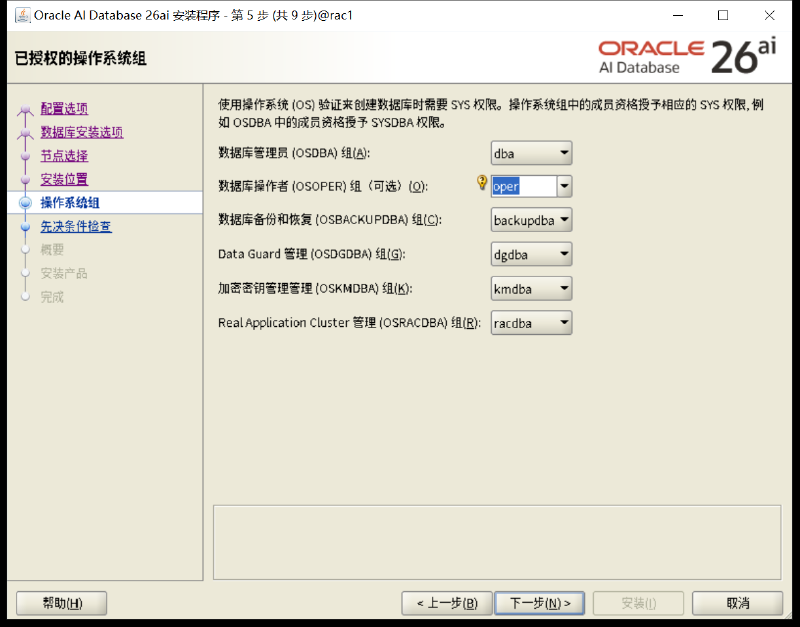The image size is (800, 627).
Task: Expand the OSOPER group combo box arrow
Action: pos(564,186)
